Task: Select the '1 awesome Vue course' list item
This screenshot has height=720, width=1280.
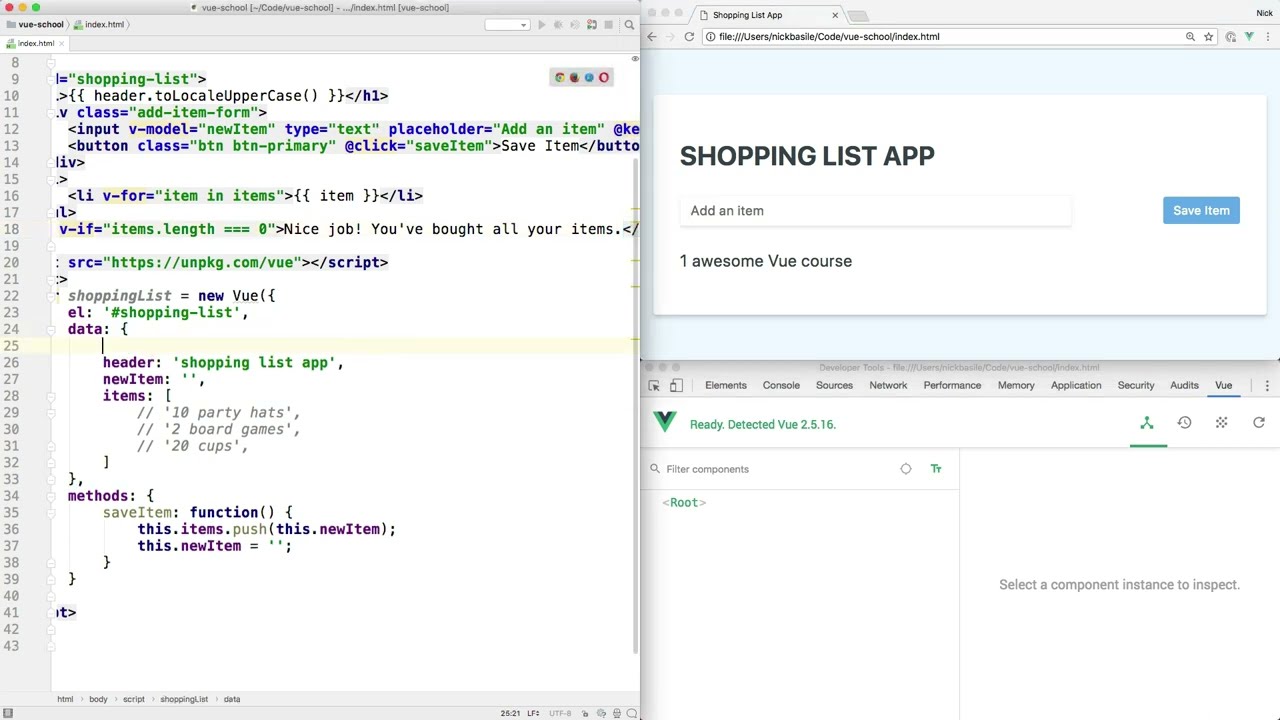Action: 766,261
